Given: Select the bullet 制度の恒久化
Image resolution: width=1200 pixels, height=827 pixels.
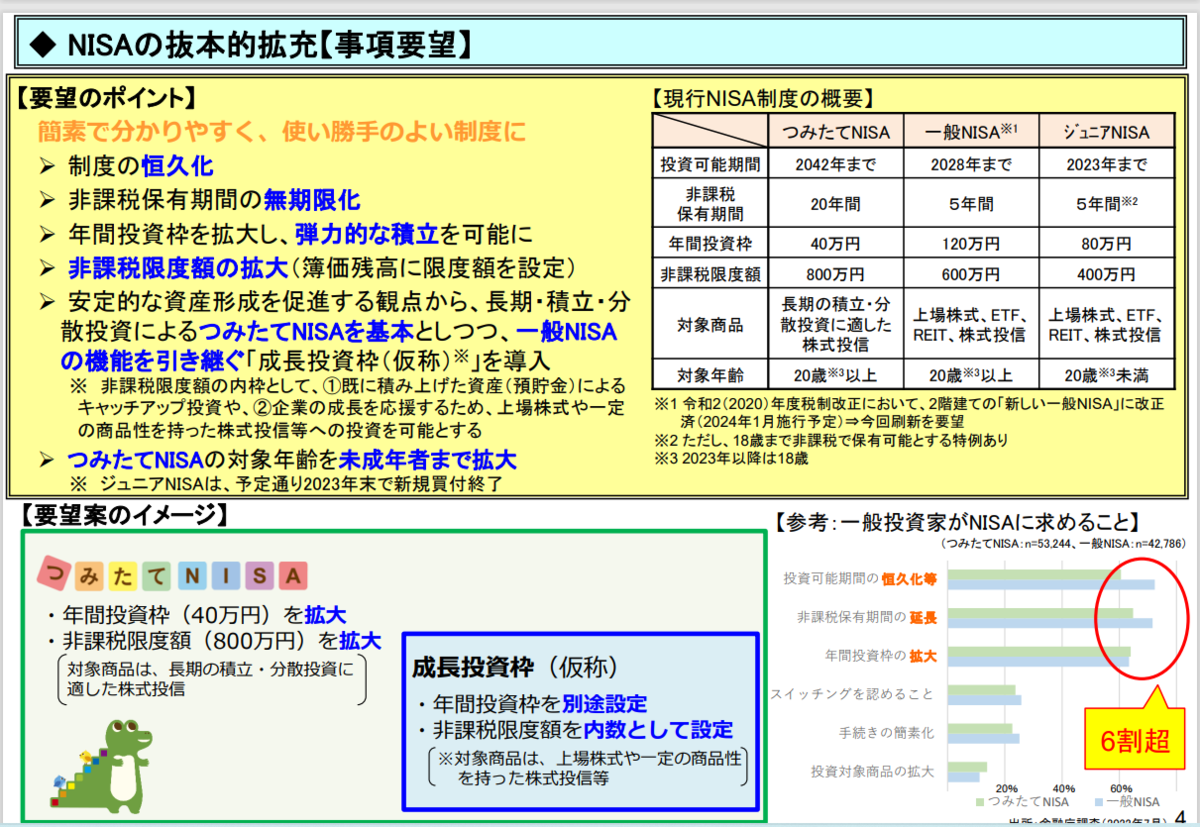Looking at the screenshot, I should 127,166.
